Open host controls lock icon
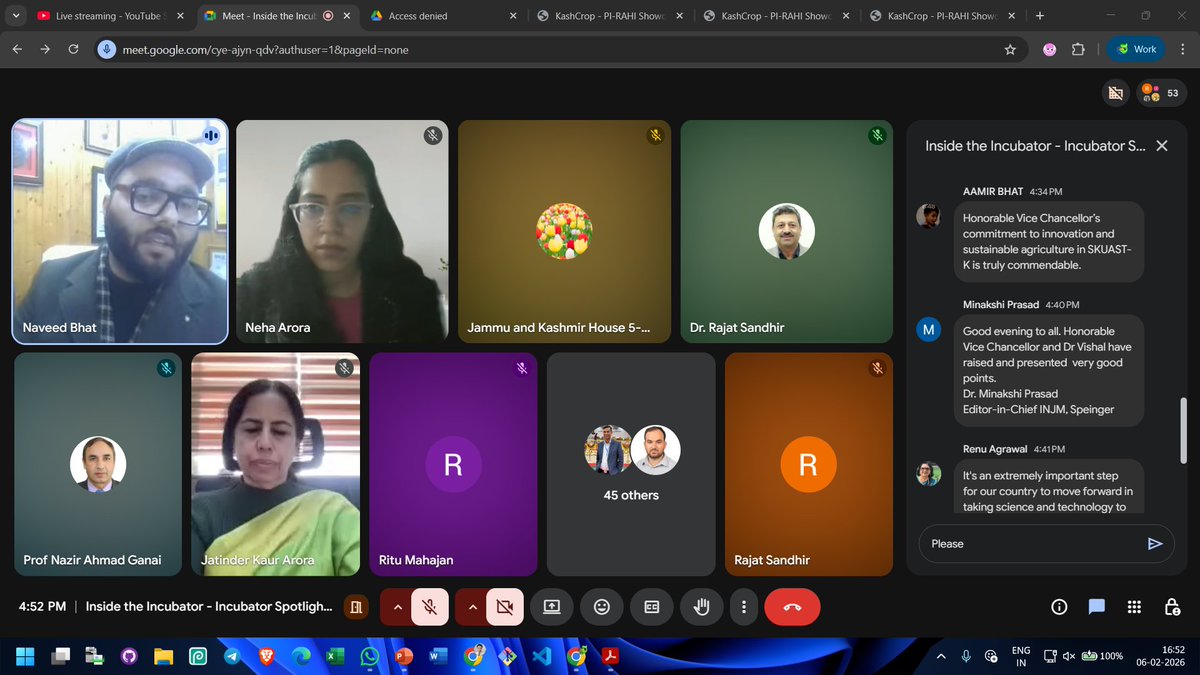The height and width of the screenshot is (675, 1200). point(1171,607)
